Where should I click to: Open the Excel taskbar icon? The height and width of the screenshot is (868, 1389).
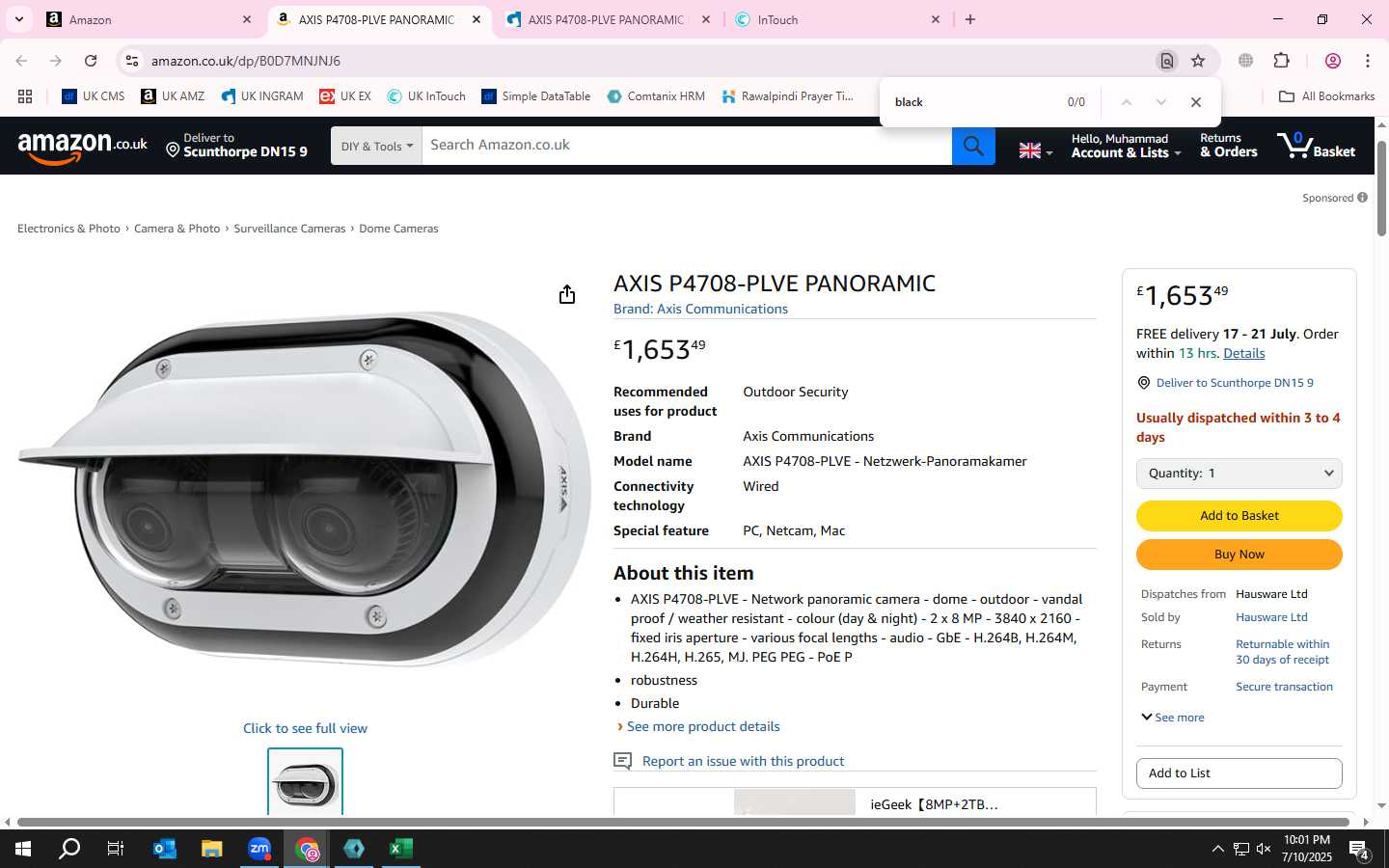coord(401,849)
